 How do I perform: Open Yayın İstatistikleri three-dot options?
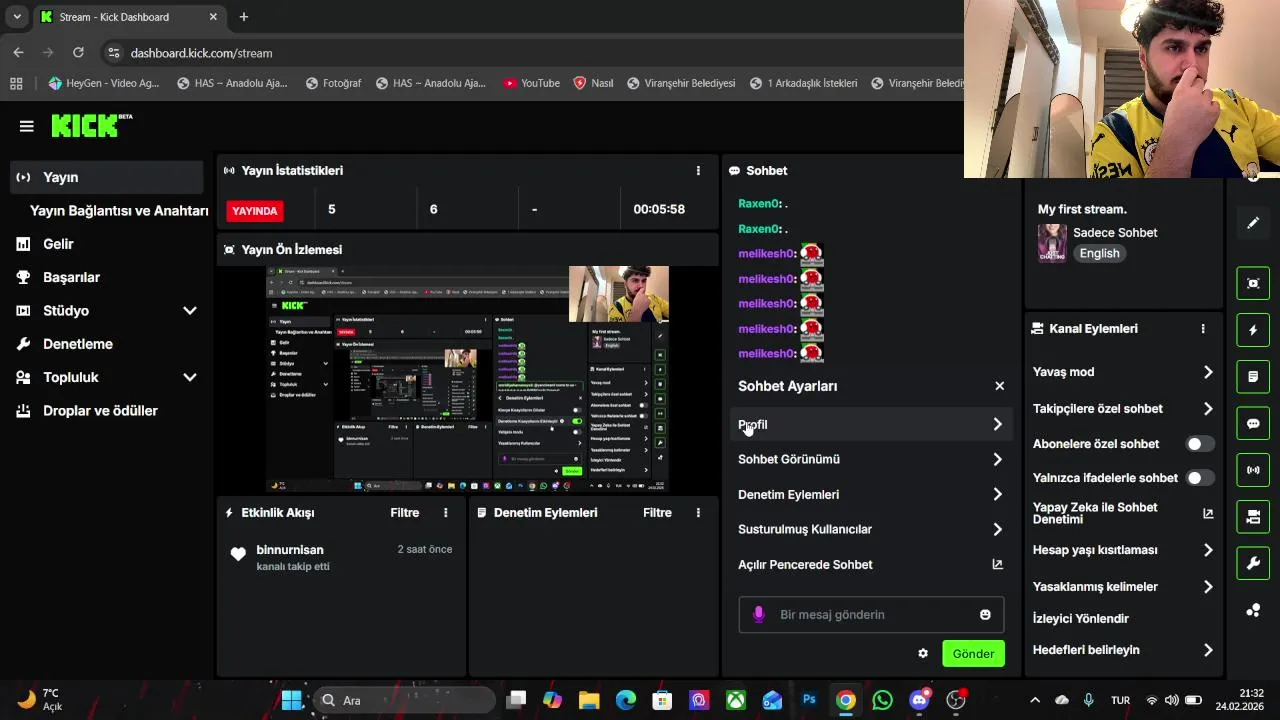[698, 171]
